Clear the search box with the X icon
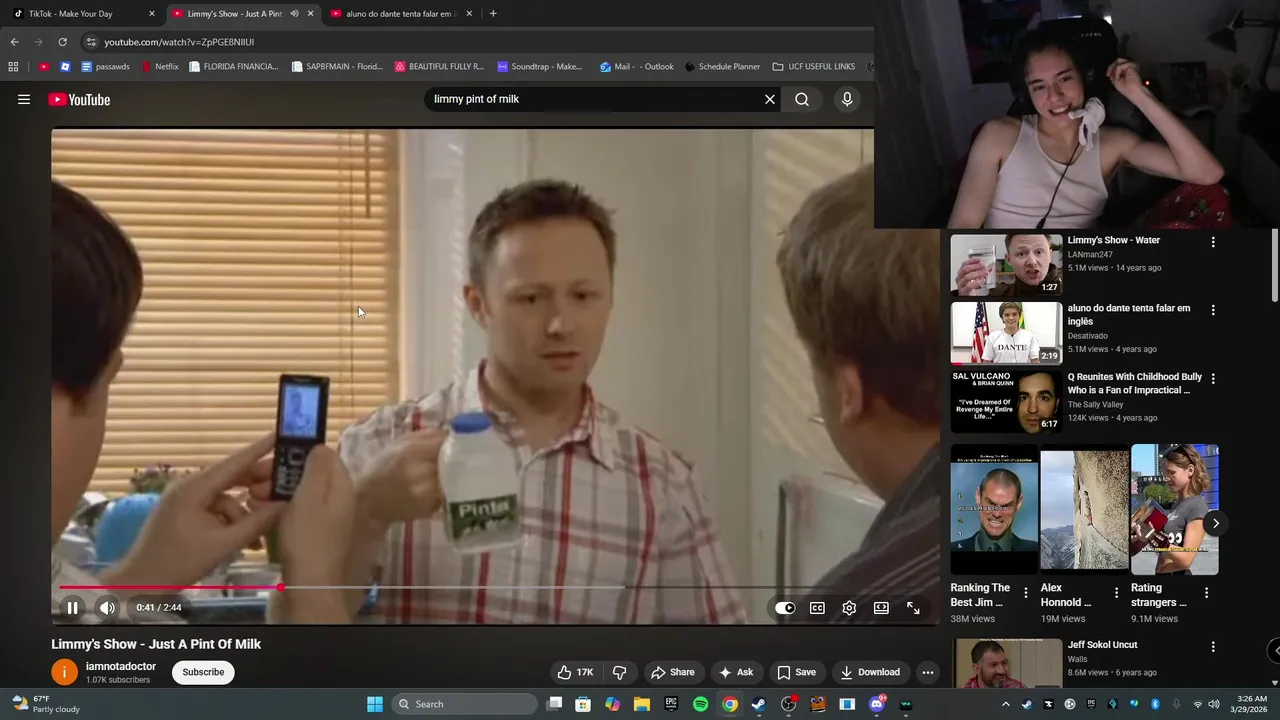This screenshot has width=1280, height=720. click(770, 99)
